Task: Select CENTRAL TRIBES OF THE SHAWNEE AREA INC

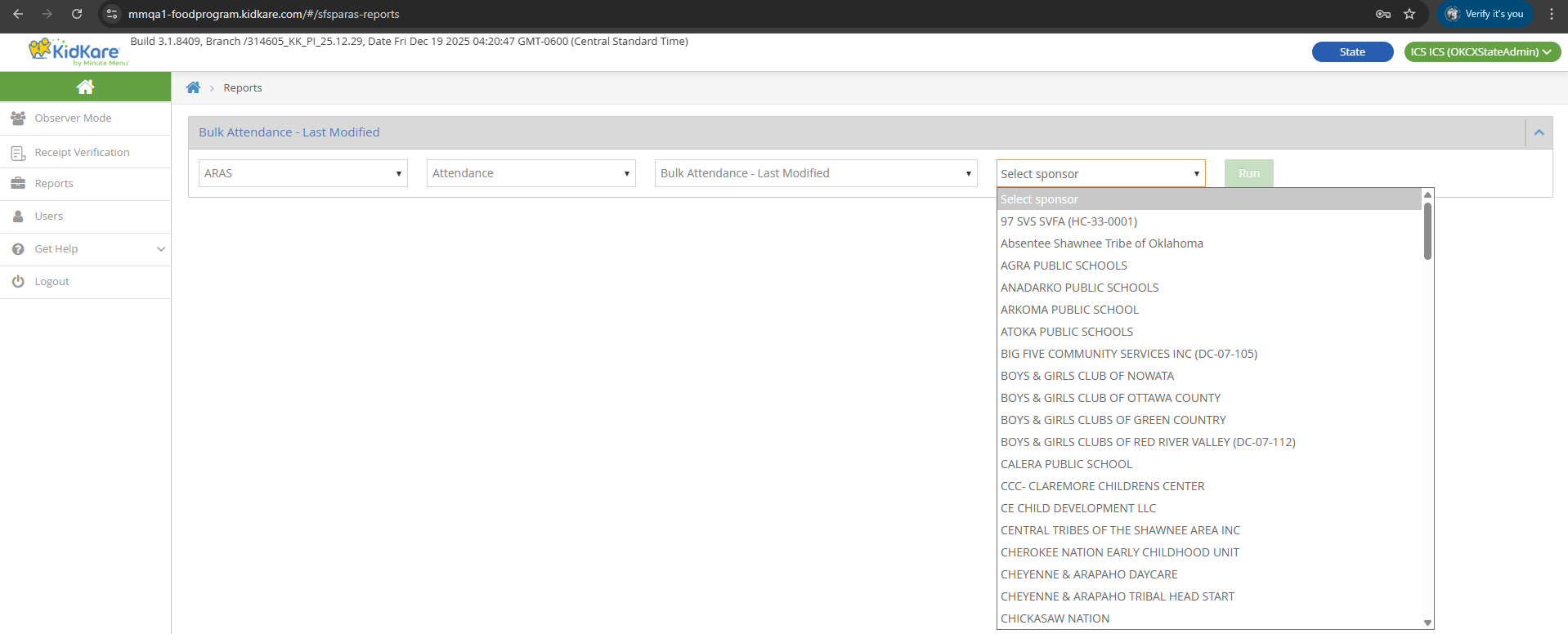Action: tap(1209, 530)
